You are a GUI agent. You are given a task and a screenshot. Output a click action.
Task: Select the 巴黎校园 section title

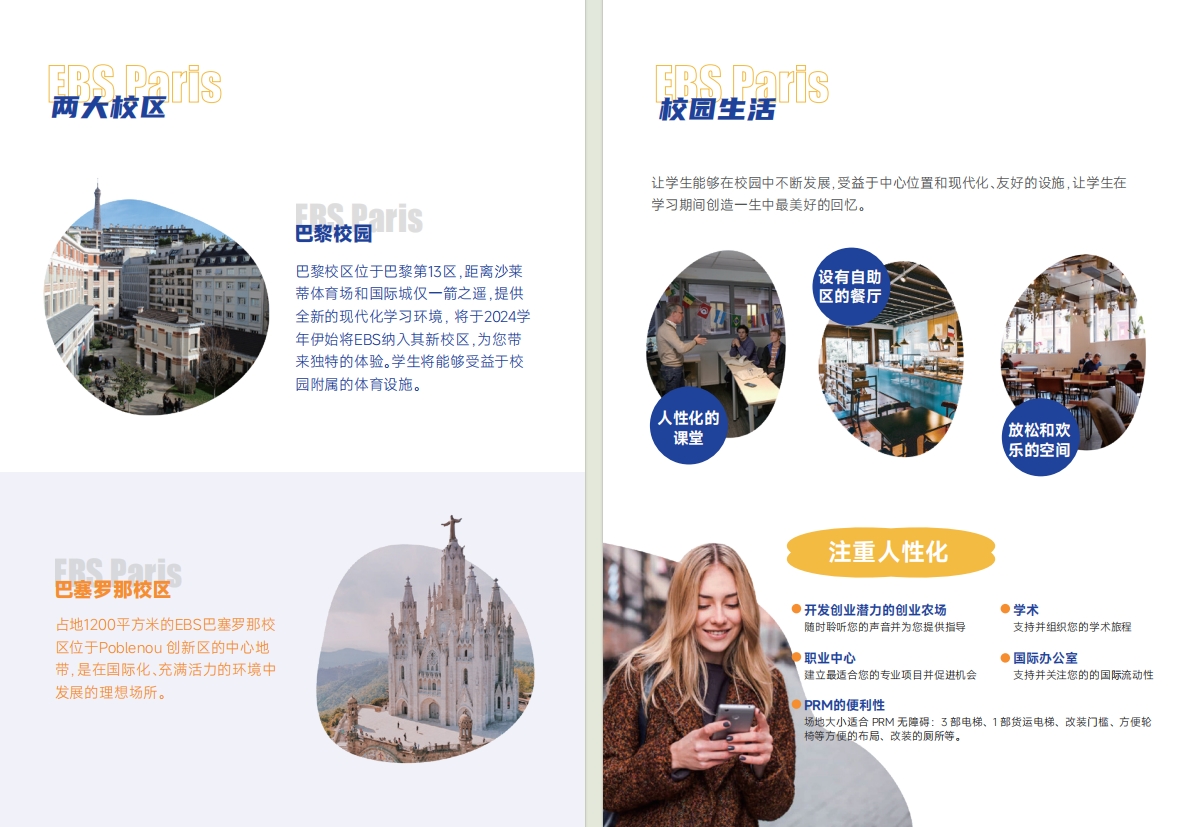click(334, 233)
